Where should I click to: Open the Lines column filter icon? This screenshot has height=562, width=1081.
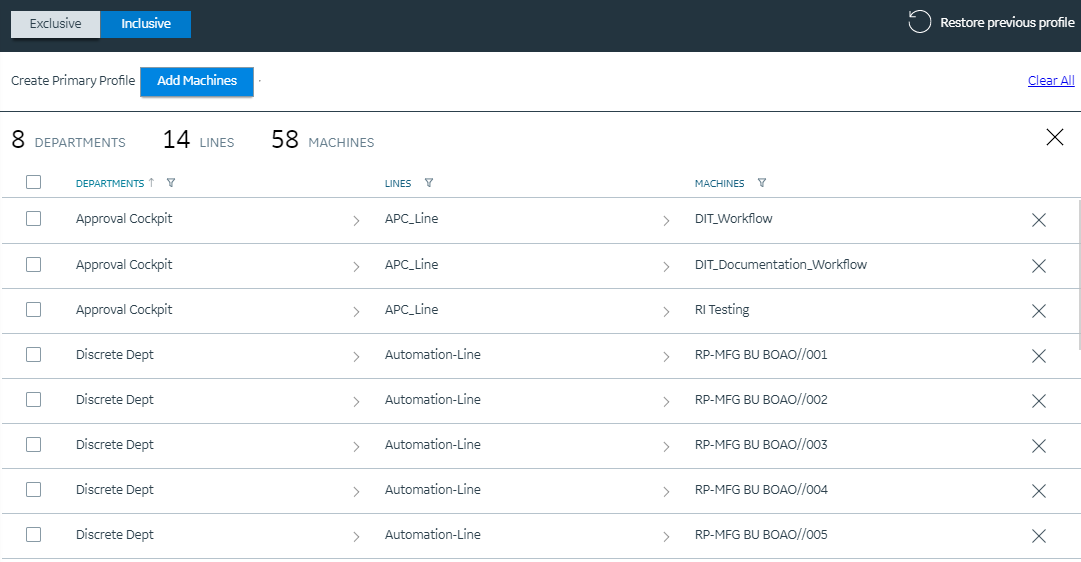pyautogui.click(x=429, y=183)
